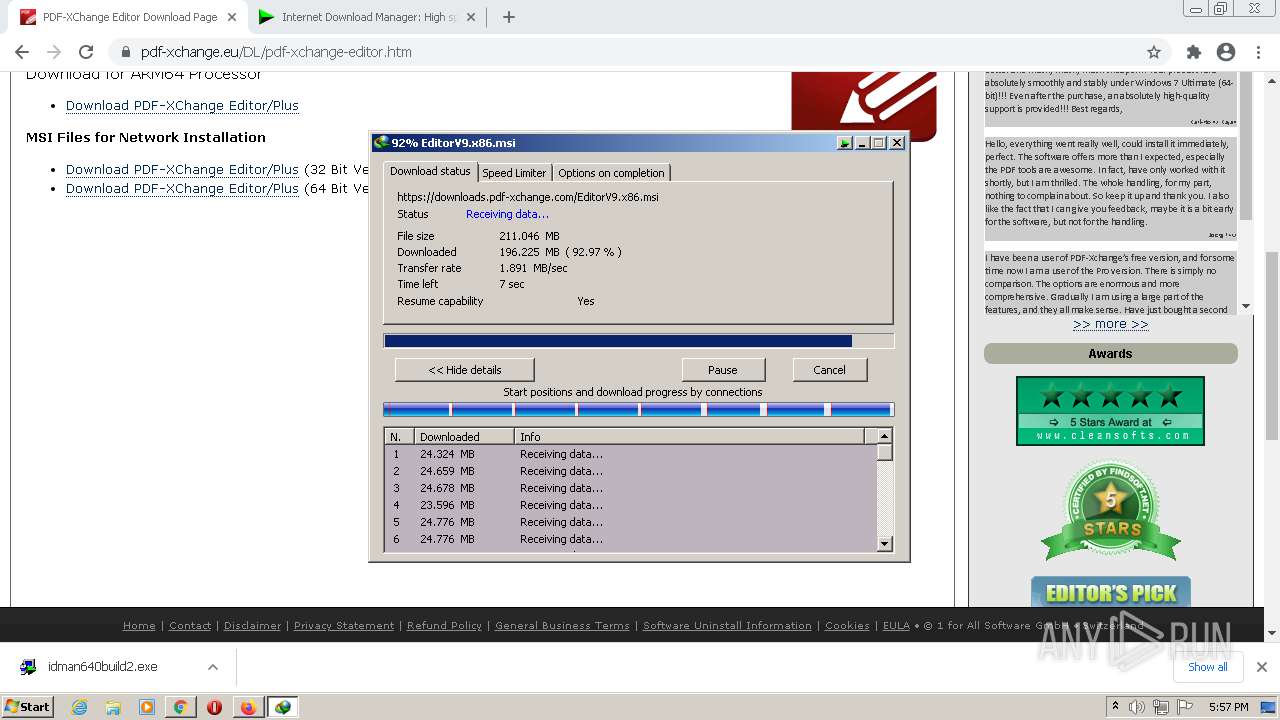This screenshot has width=1280, height=720.
Task: Click the connections progress segments bar
Action: (x=639, y=409)
